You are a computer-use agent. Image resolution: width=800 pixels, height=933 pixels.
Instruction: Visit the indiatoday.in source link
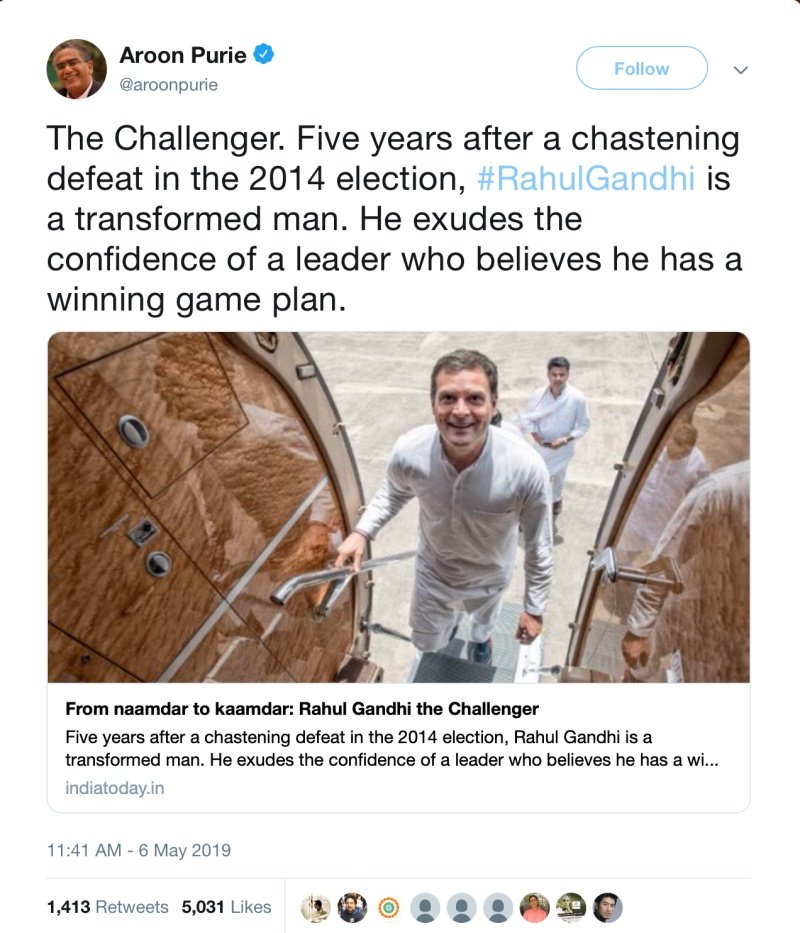click(115, 788)
